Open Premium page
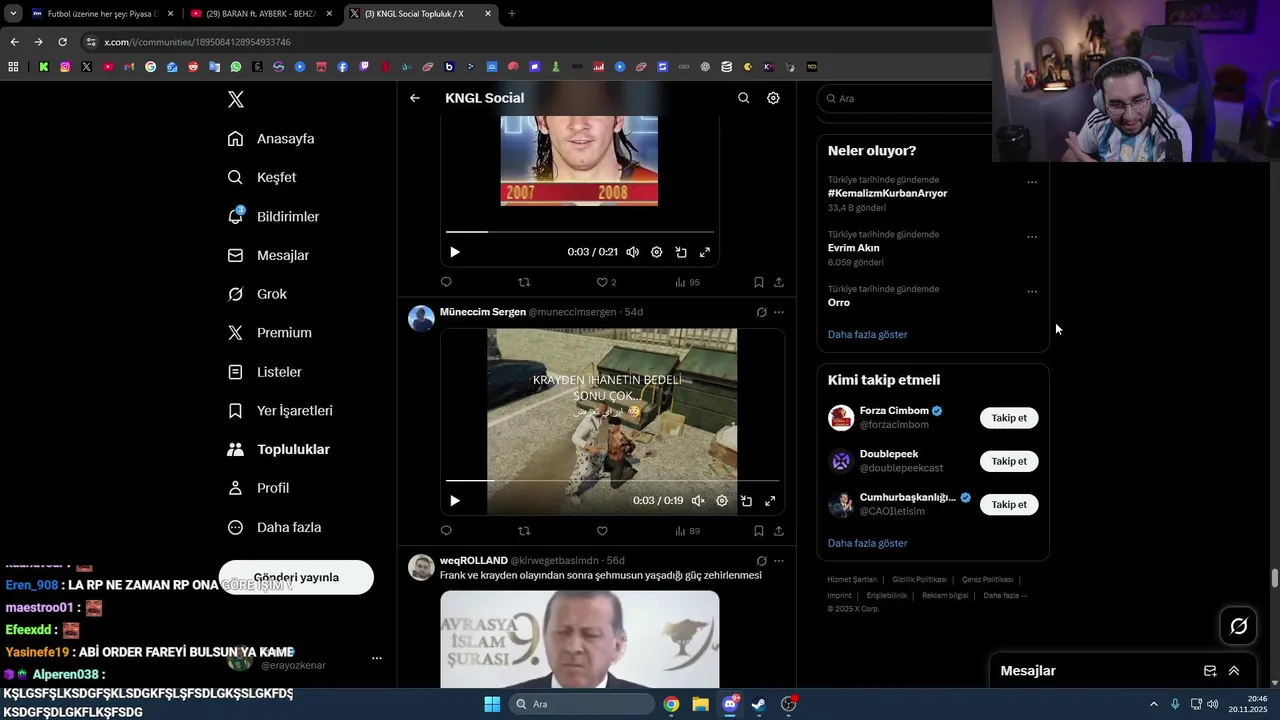The image size is (1280, 720). [x=270, y=333]
